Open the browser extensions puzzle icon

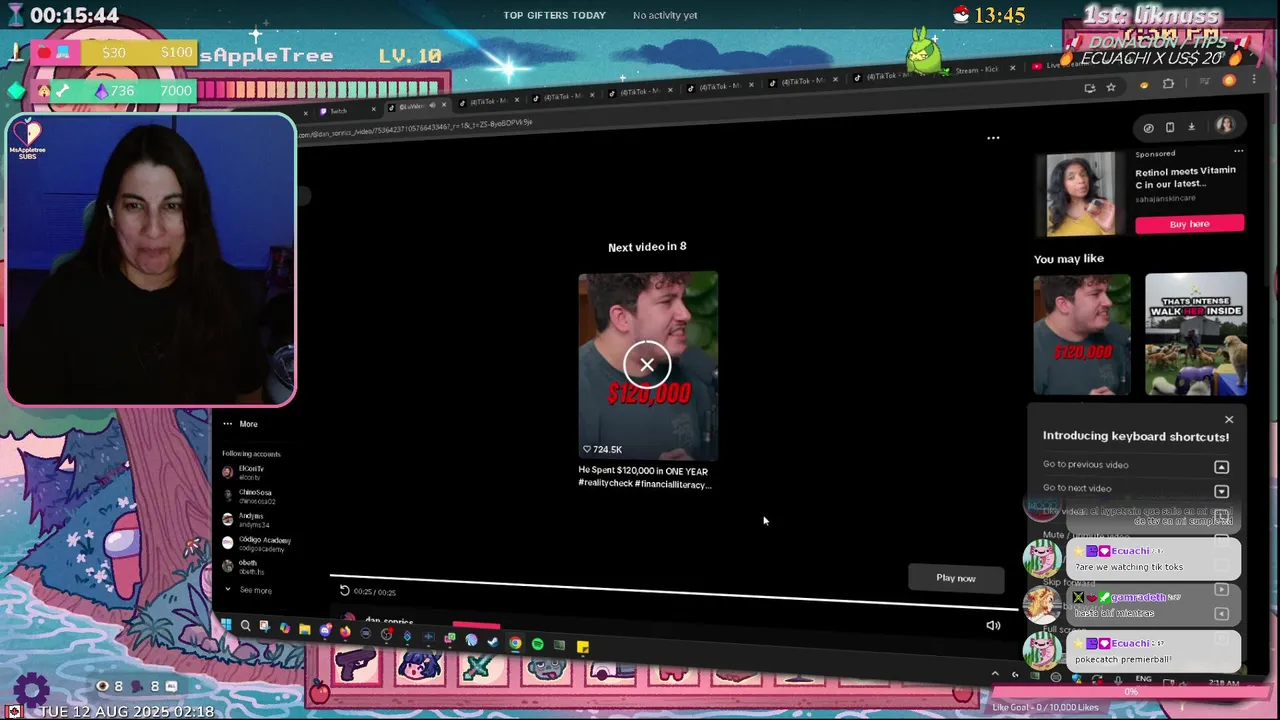(x=1168, y=84)
